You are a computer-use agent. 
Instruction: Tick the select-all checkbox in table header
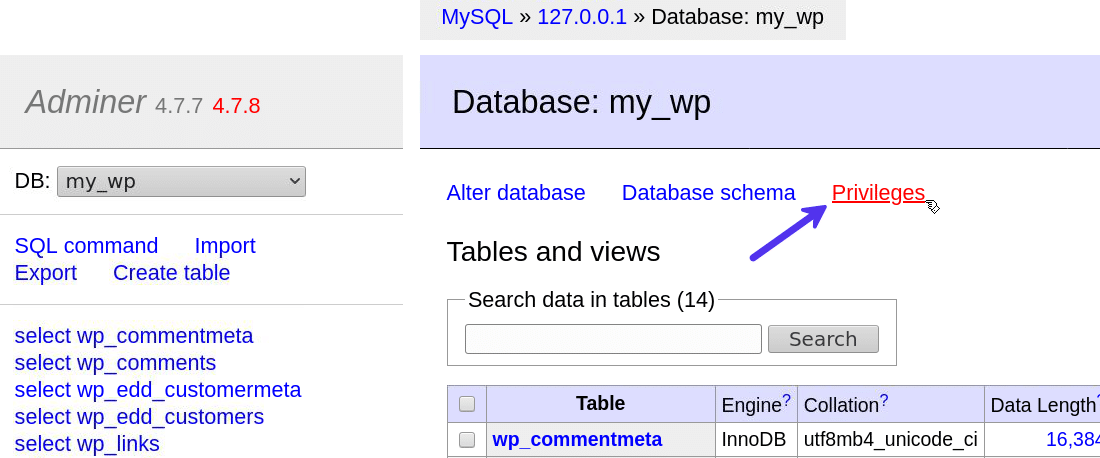coord(467,404)
